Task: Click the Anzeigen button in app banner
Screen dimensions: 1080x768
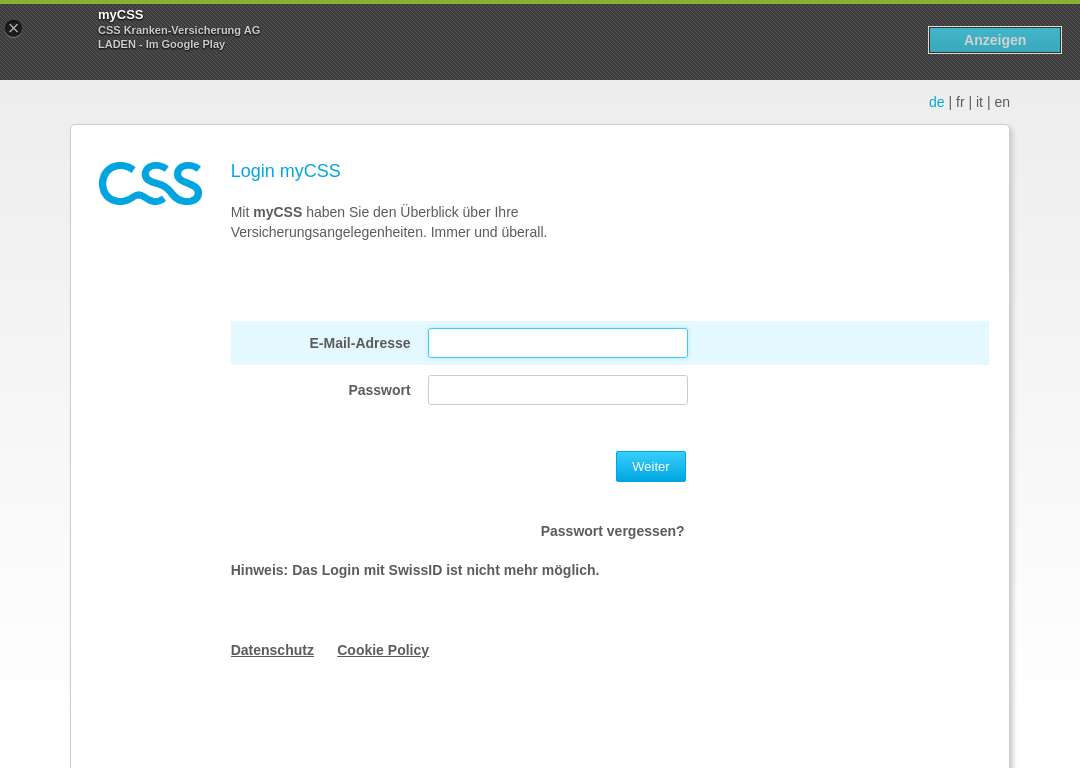Action: pos(995,40)
